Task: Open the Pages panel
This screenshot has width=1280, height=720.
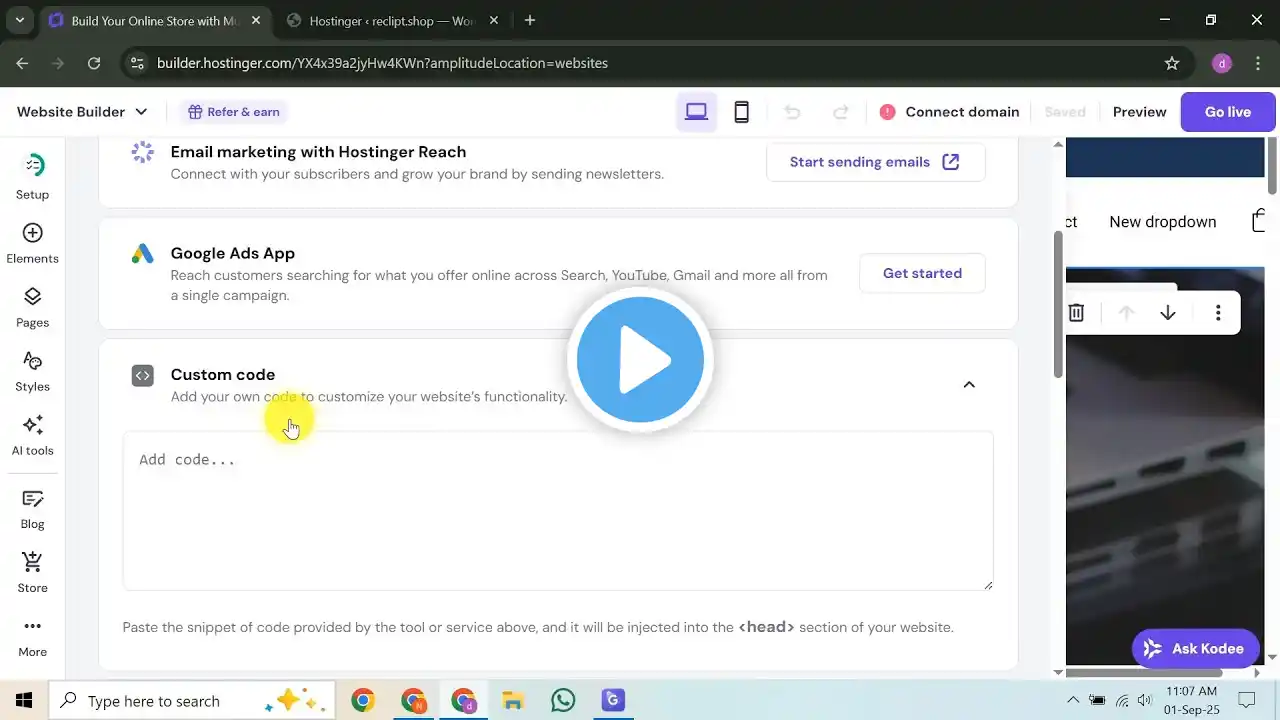Action: click(x=32, y=306)
